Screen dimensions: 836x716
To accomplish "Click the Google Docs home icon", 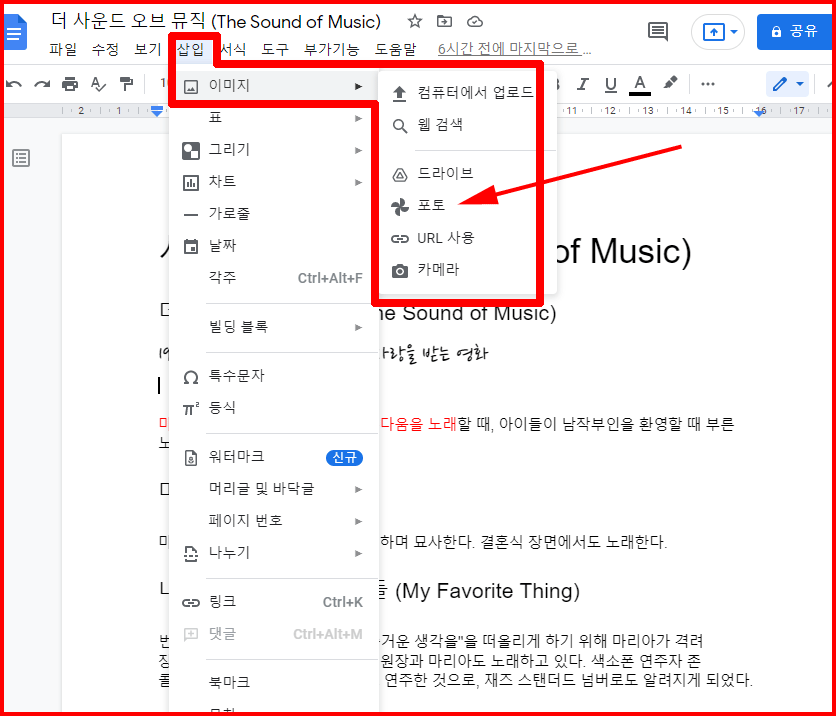I will pos(15,32).
